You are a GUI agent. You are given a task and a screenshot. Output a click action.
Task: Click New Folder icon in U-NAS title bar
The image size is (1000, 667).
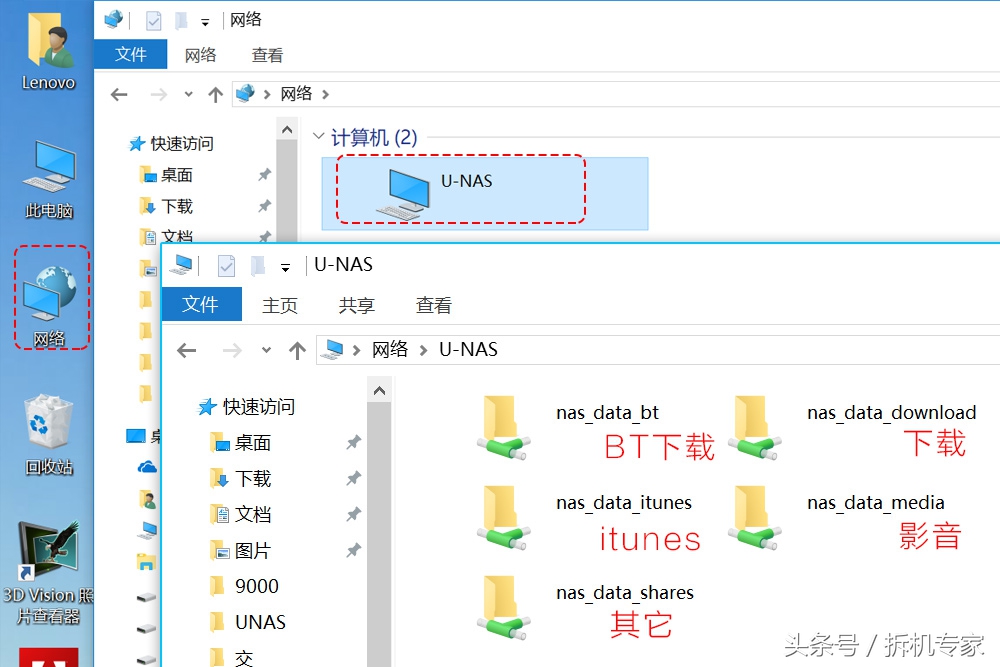point(258,265)
